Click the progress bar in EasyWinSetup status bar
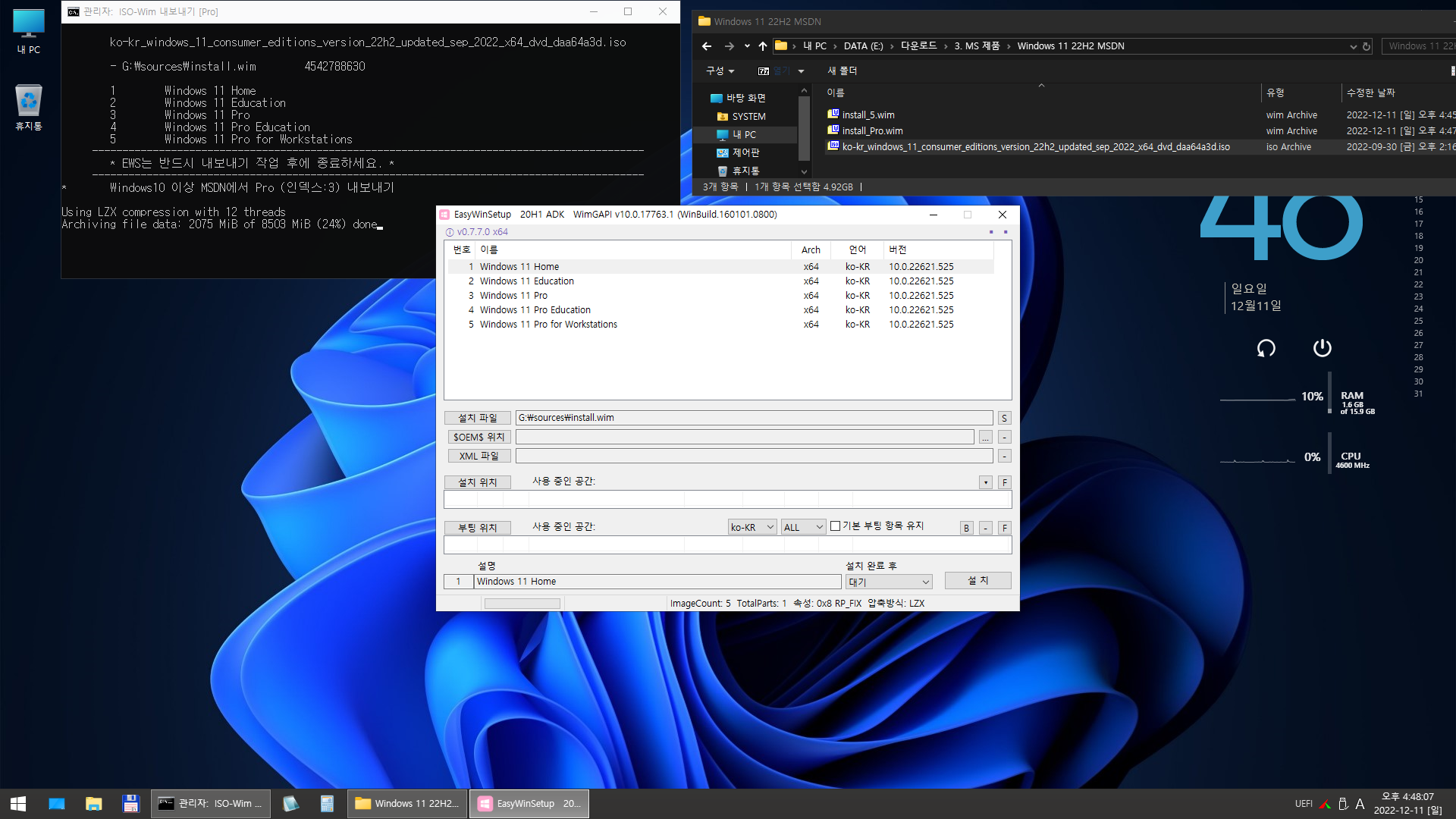Screen dimensions: 1456x819 (522, 604)
